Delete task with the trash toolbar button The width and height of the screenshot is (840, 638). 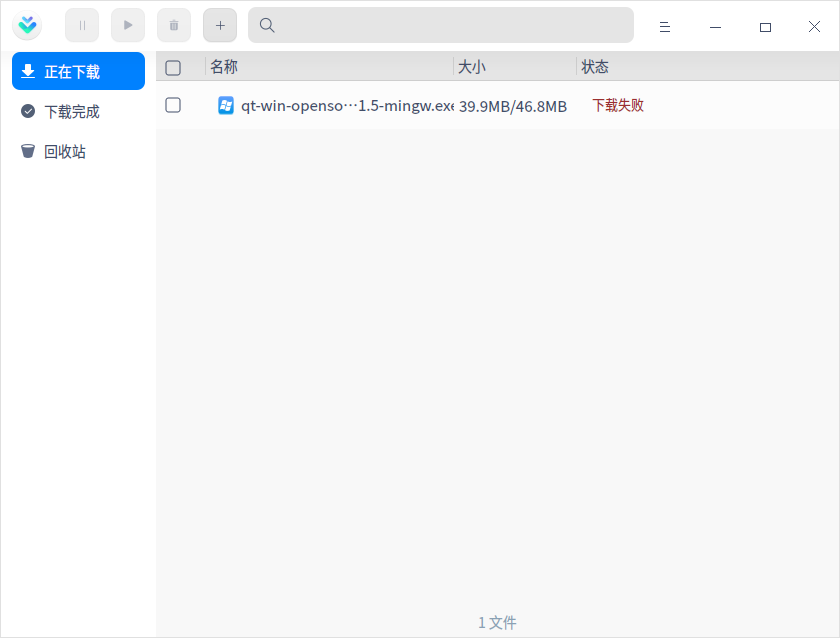pyautogui.click(x=174, y=25)
